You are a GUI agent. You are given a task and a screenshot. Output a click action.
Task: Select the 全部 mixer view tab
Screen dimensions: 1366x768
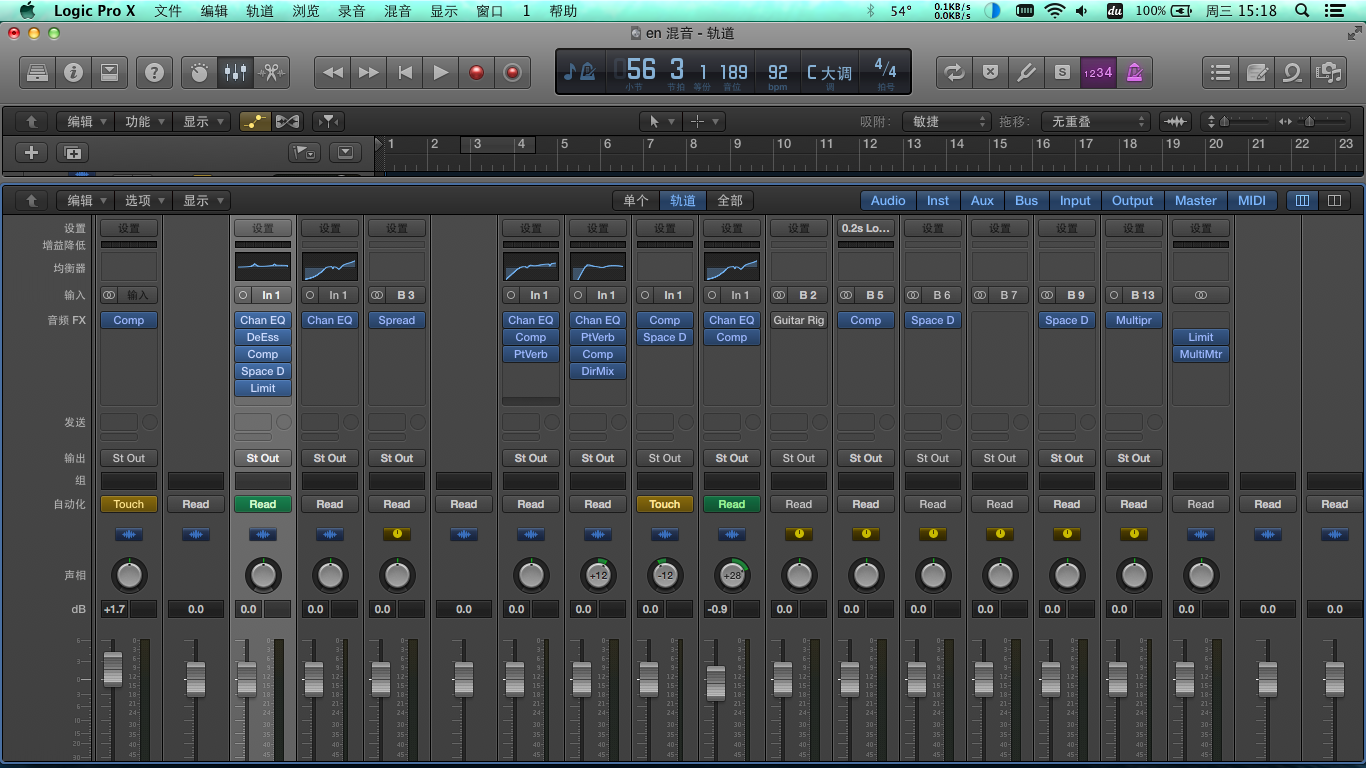(x=731, y=200)
